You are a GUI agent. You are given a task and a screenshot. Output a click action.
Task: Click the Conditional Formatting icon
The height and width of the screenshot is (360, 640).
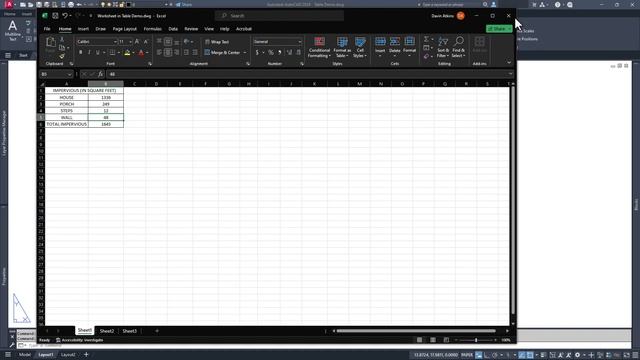tap(320, 42)
